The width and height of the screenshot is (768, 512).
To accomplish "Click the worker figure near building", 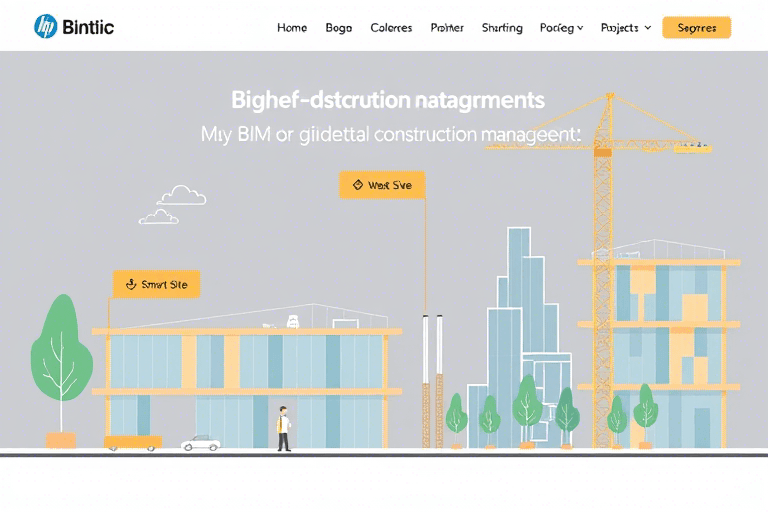I will 284,428.
